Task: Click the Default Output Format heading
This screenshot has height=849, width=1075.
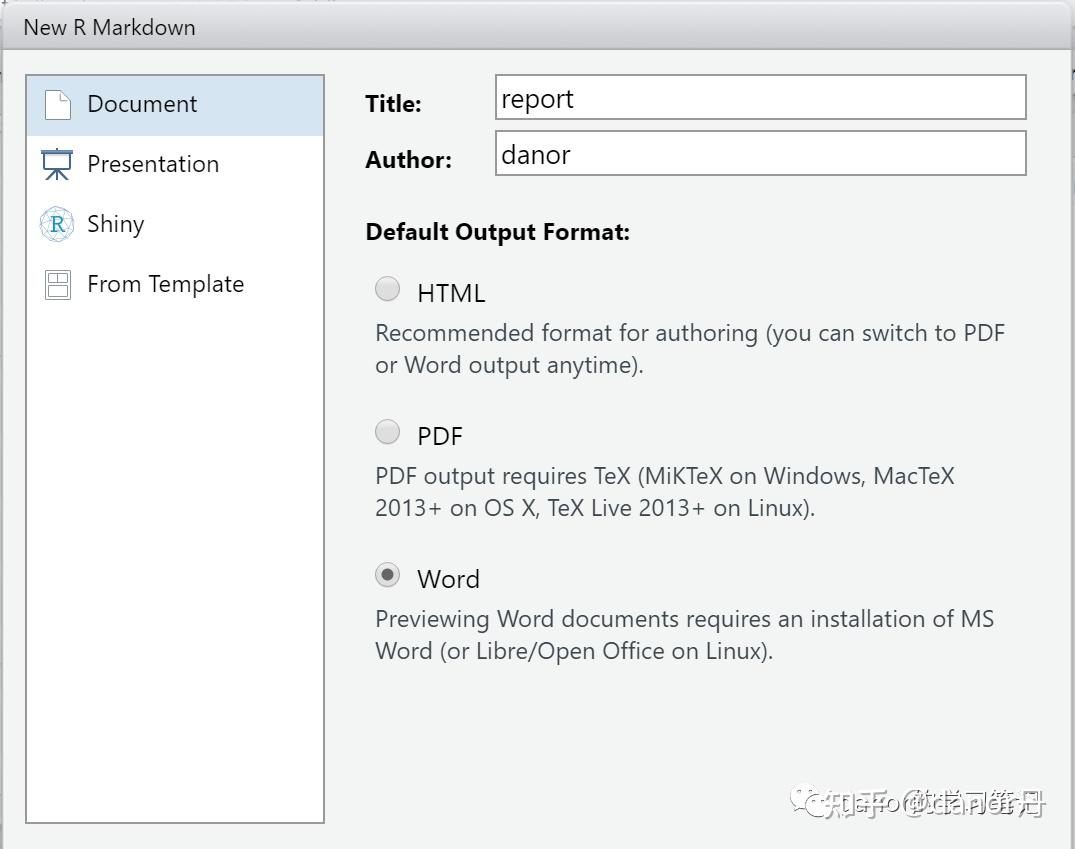Action: [x=497, y=232]
